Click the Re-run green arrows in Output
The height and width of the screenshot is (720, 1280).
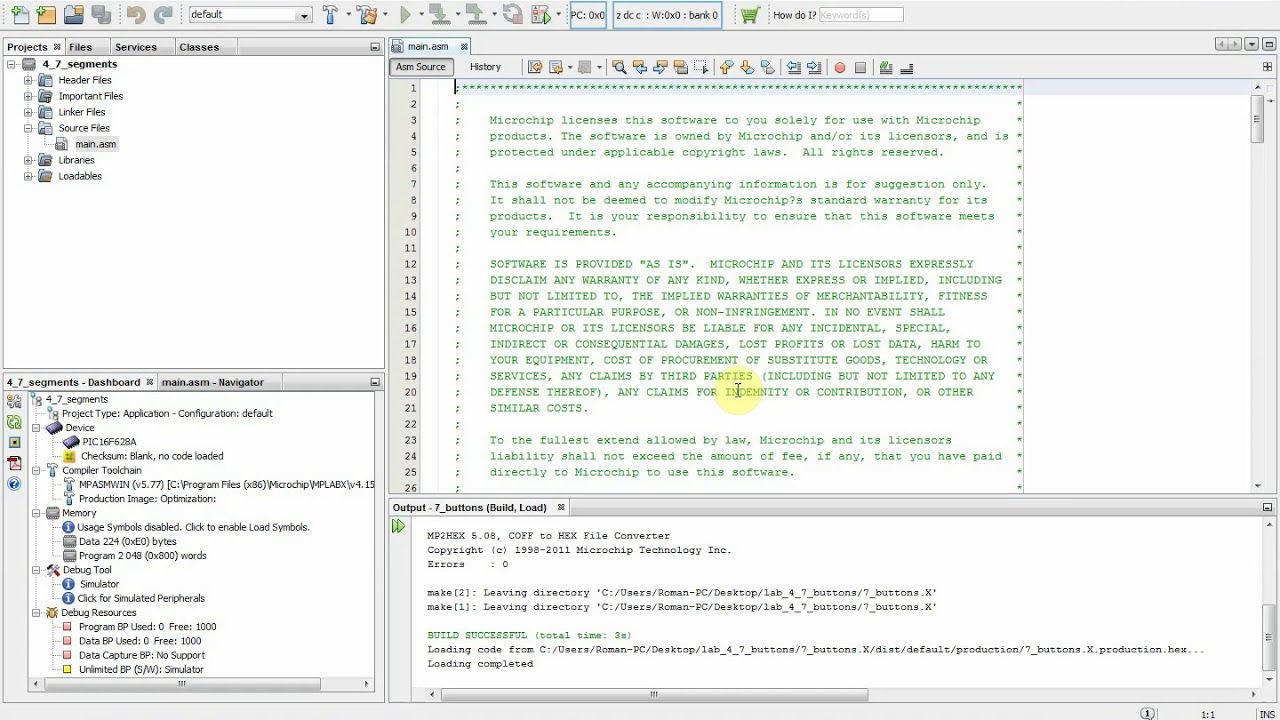pos(399,527)
